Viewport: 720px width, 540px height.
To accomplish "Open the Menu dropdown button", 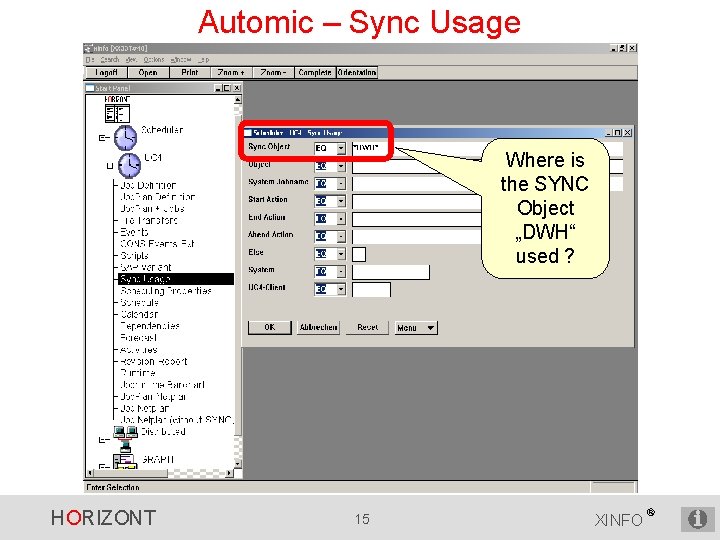I will click(x=416, y=328).
